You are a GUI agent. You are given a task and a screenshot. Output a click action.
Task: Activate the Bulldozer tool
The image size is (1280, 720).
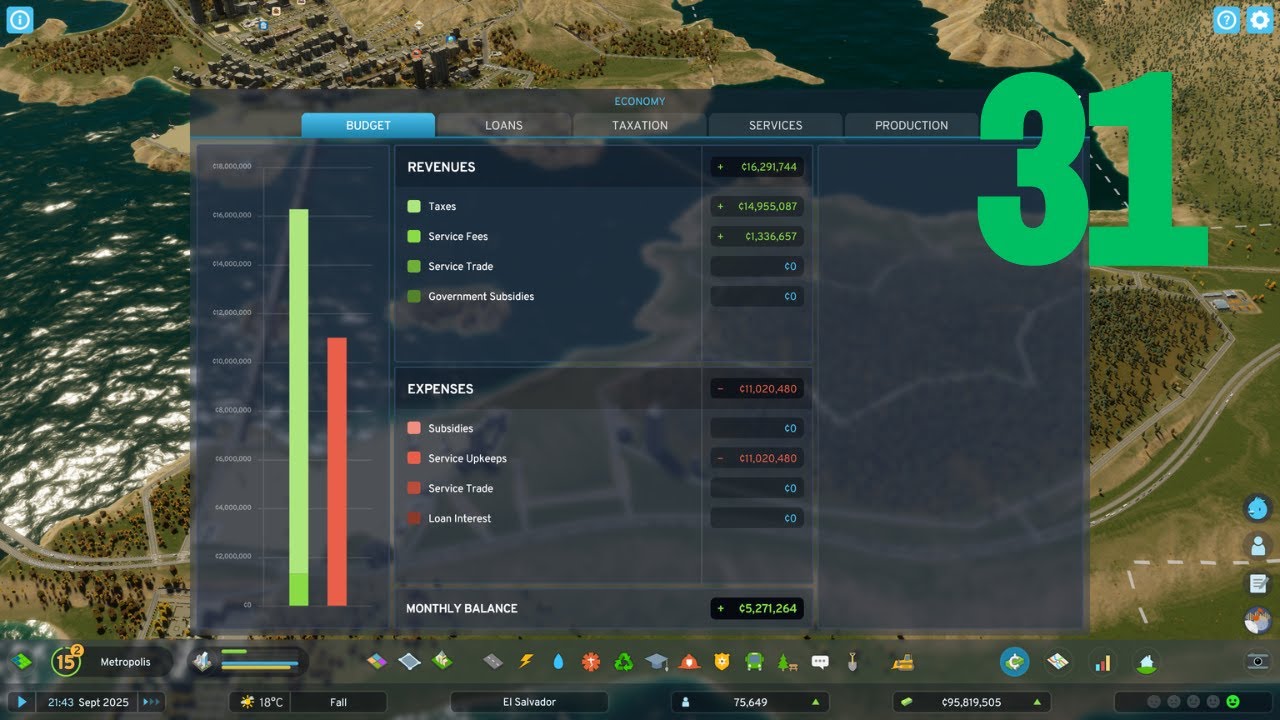(x=902, y=661)
